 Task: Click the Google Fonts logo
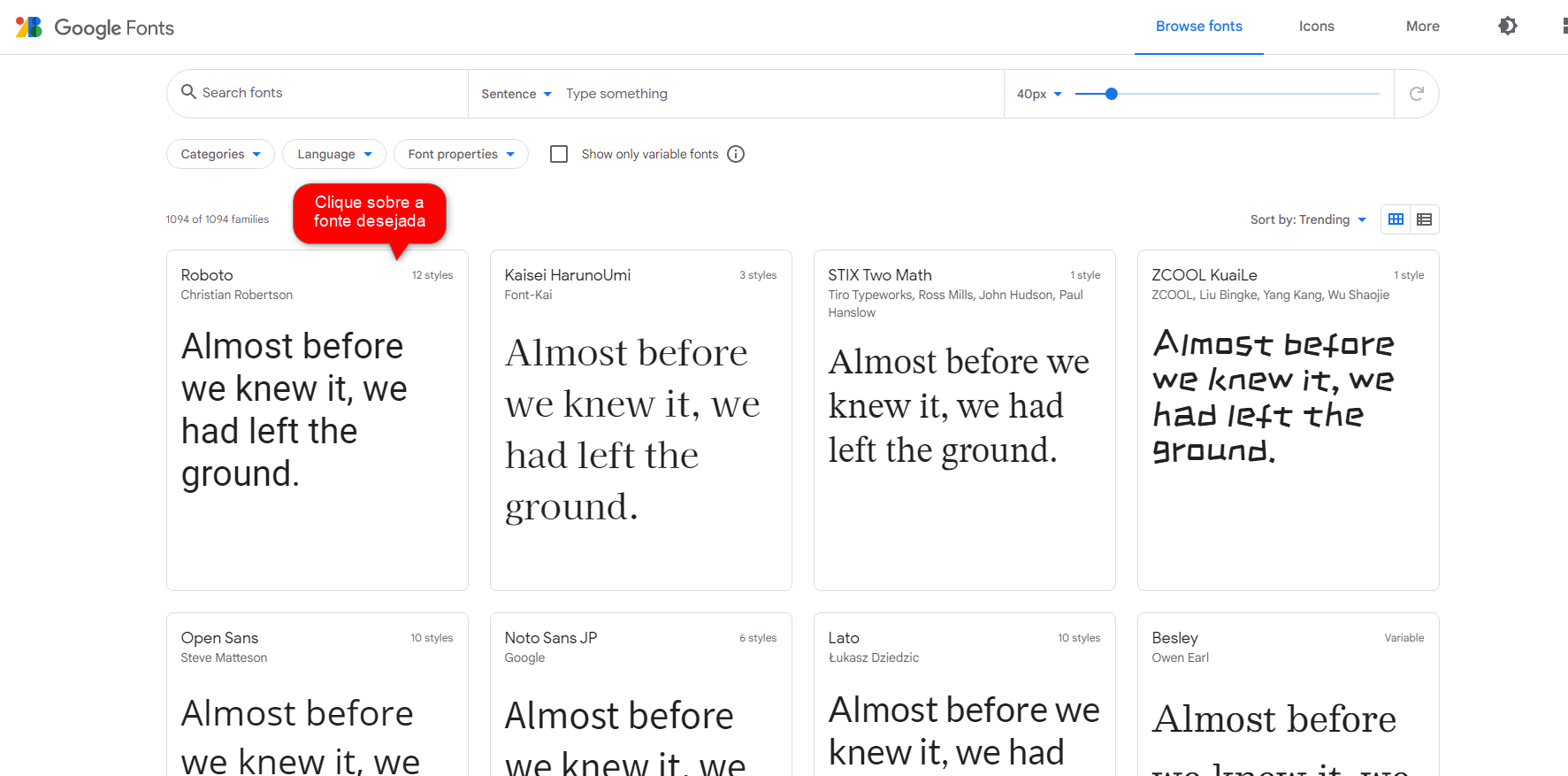point(95,27)
